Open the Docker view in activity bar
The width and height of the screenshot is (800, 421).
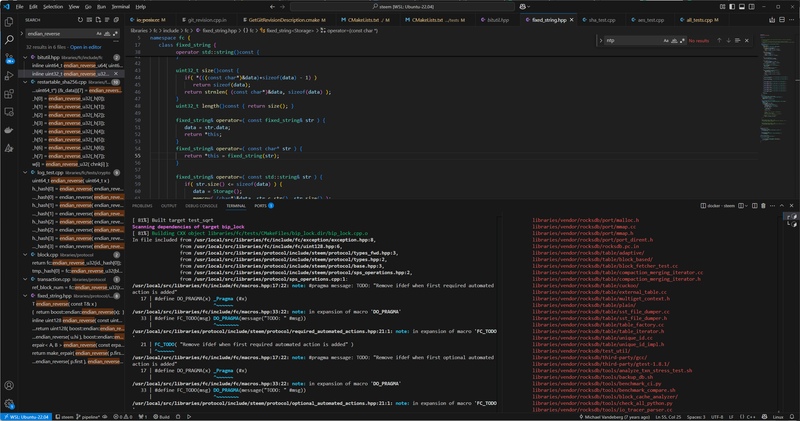(9, 130)
